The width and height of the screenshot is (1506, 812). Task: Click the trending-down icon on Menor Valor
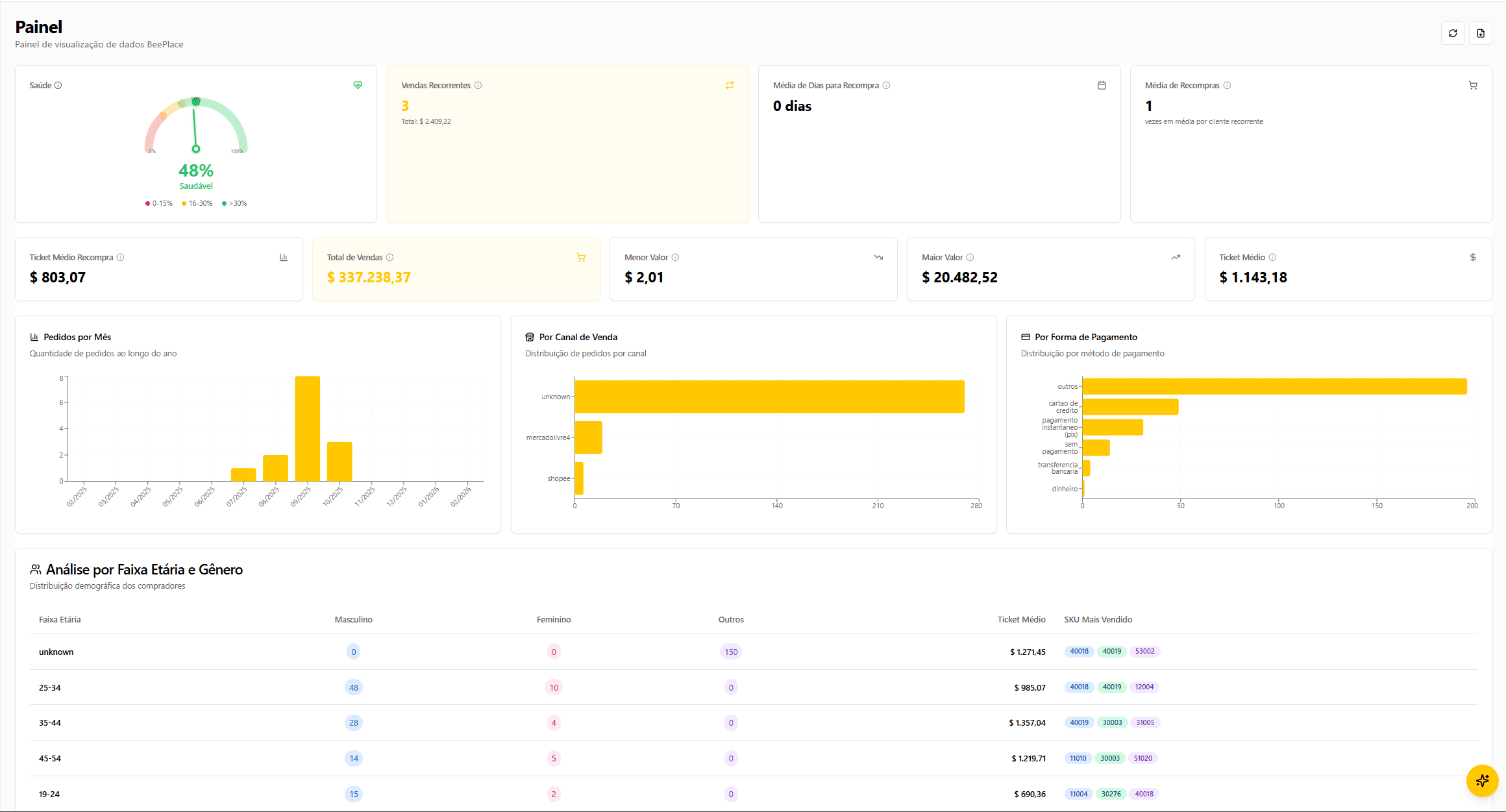[878, 257]
